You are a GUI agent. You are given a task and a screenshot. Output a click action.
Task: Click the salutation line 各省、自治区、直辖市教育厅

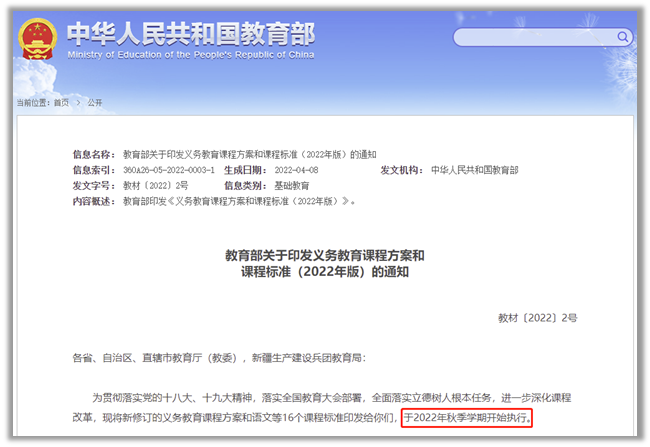pyautogui.click(x=219, y=358)
